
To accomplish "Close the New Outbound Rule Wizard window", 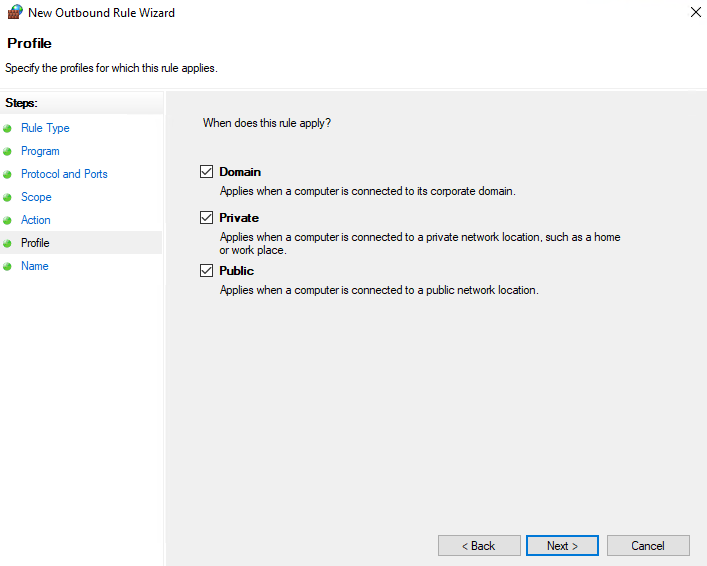I will pos(695,13).
